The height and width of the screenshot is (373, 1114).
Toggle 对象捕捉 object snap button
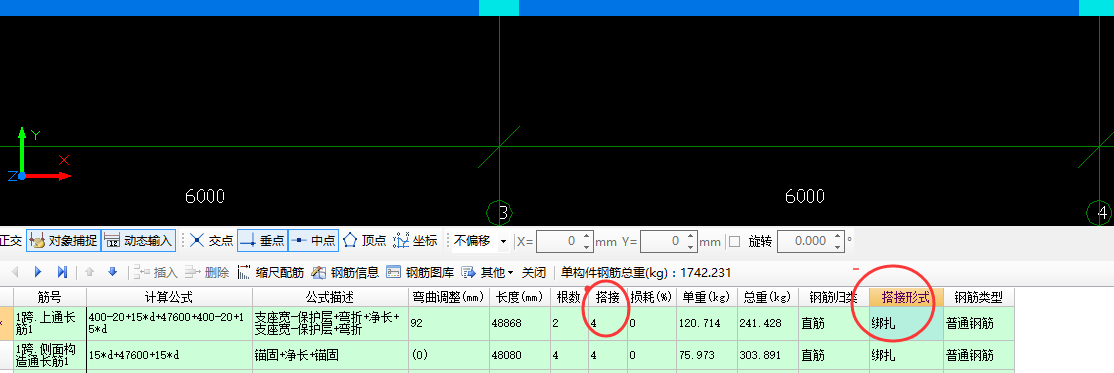(63, 241)
